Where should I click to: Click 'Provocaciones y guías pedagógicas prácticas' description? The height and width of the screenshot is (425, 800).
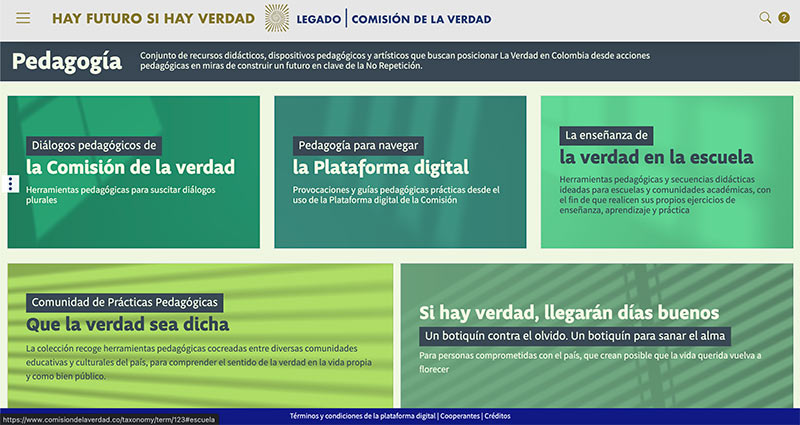(396, 195)
